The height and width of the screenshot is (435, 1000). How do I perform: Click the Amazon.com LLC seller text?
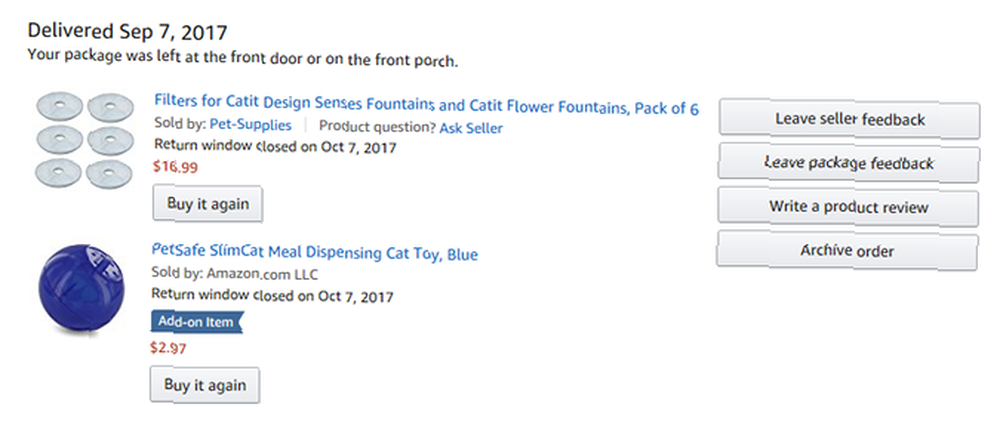pyautogui.click(x=262, y=274)
